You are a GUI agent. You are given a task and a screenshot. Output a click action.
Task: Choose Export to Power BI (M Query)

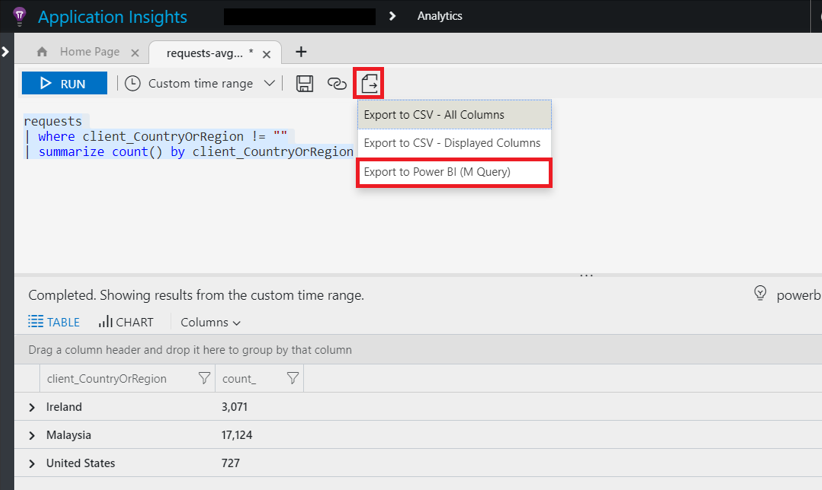(454, 172)
